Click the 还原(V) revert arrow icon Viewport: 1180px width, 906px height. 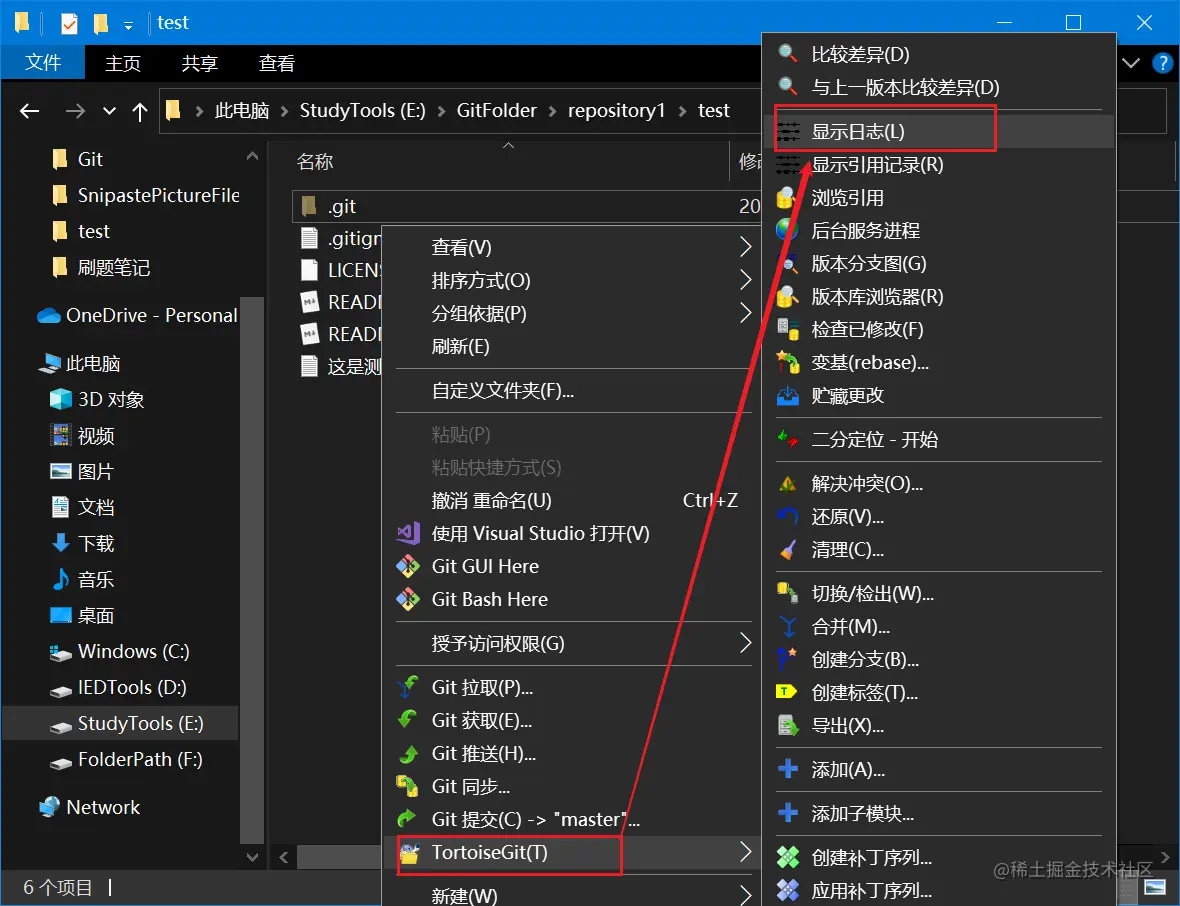(788, 516)
